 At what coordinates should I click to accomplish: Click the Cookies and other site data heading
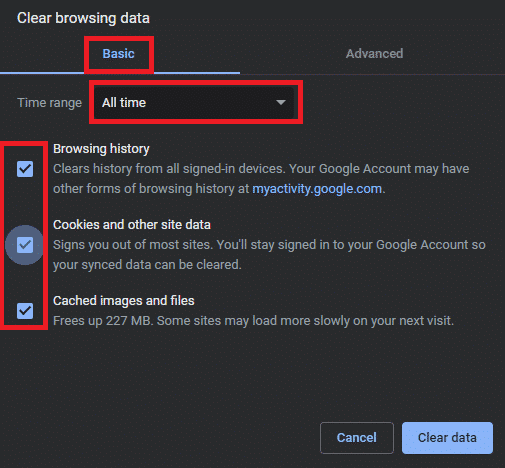132,225
